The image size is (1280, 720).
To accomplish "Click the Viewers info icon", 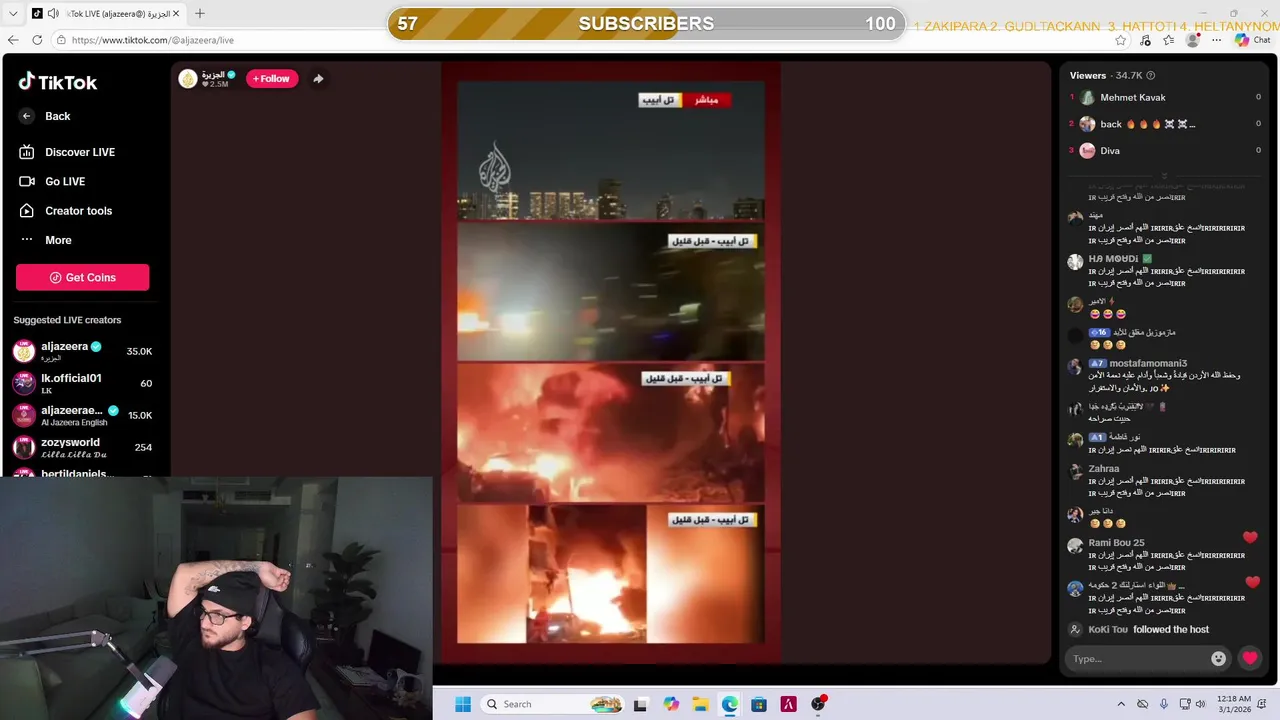I will pyautogui.click(x=1150, y=75).
